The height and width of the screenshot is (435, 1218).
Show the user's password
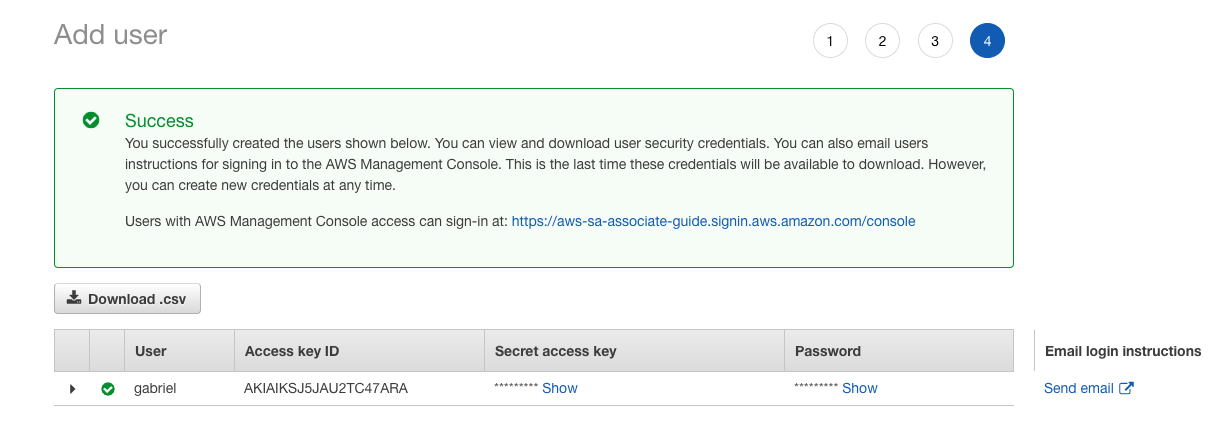[x=860, y=388]
